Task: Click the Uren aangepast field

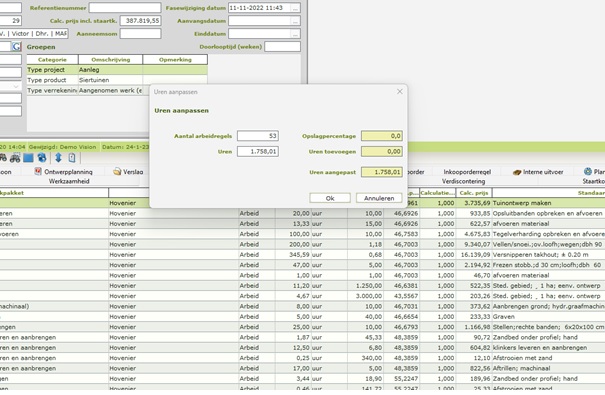Action: 382,172
